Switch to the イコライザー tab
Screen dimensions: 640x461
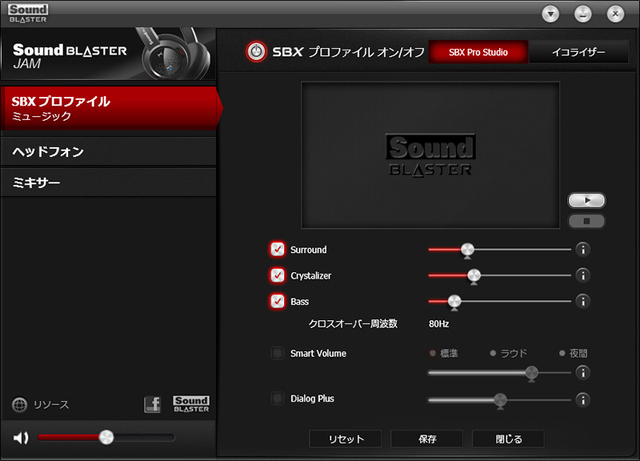coord(579,52)
